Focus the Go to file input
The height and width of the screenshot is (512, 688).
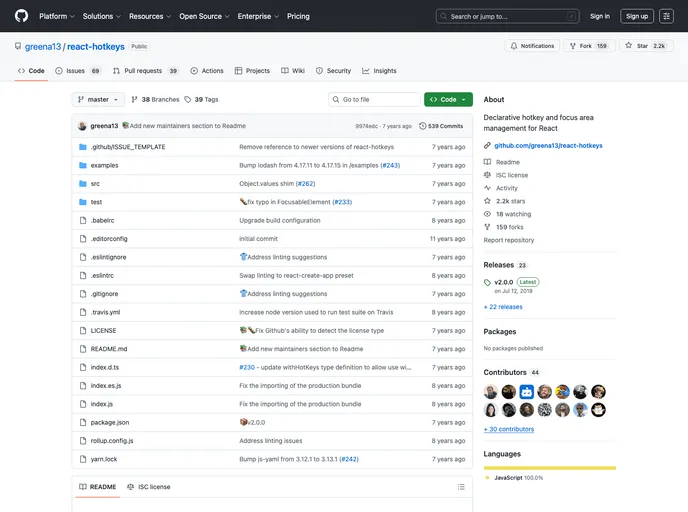point(375,100)
